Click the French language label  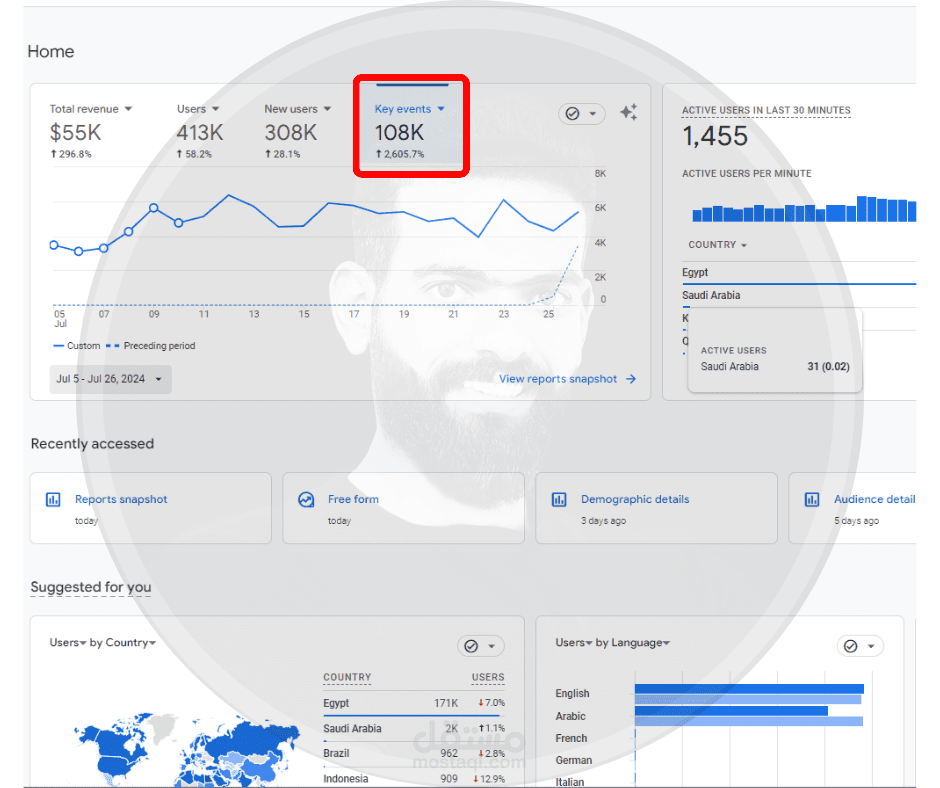click(x=571, y=738)
